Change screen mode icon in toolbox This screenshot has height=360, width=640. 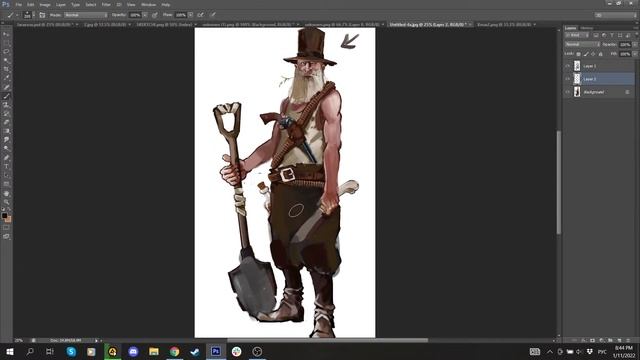pos(6,236)
